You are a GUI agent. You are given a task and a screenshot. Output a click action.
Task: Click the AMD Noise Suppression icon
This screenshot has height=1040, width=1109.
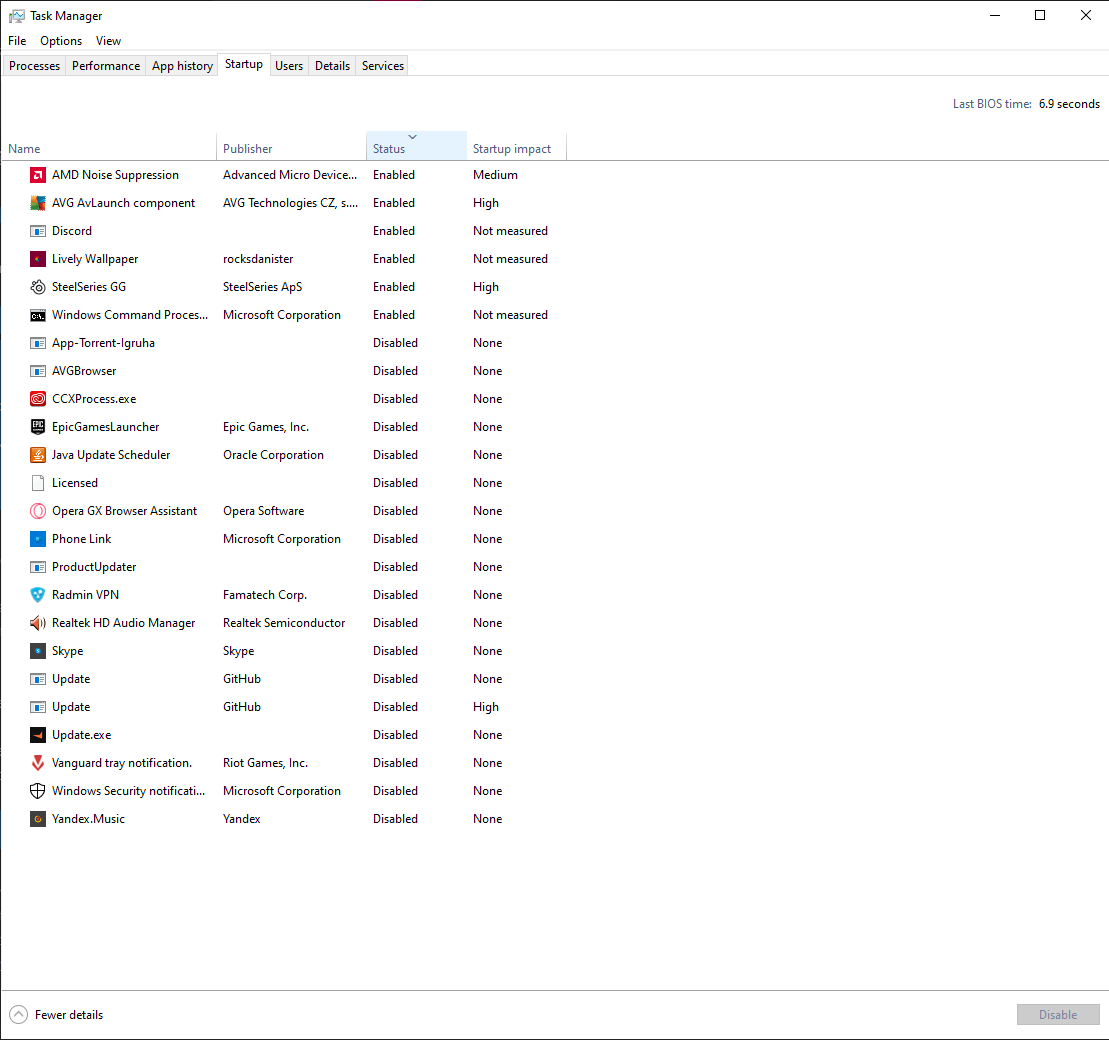click(37, 175)
